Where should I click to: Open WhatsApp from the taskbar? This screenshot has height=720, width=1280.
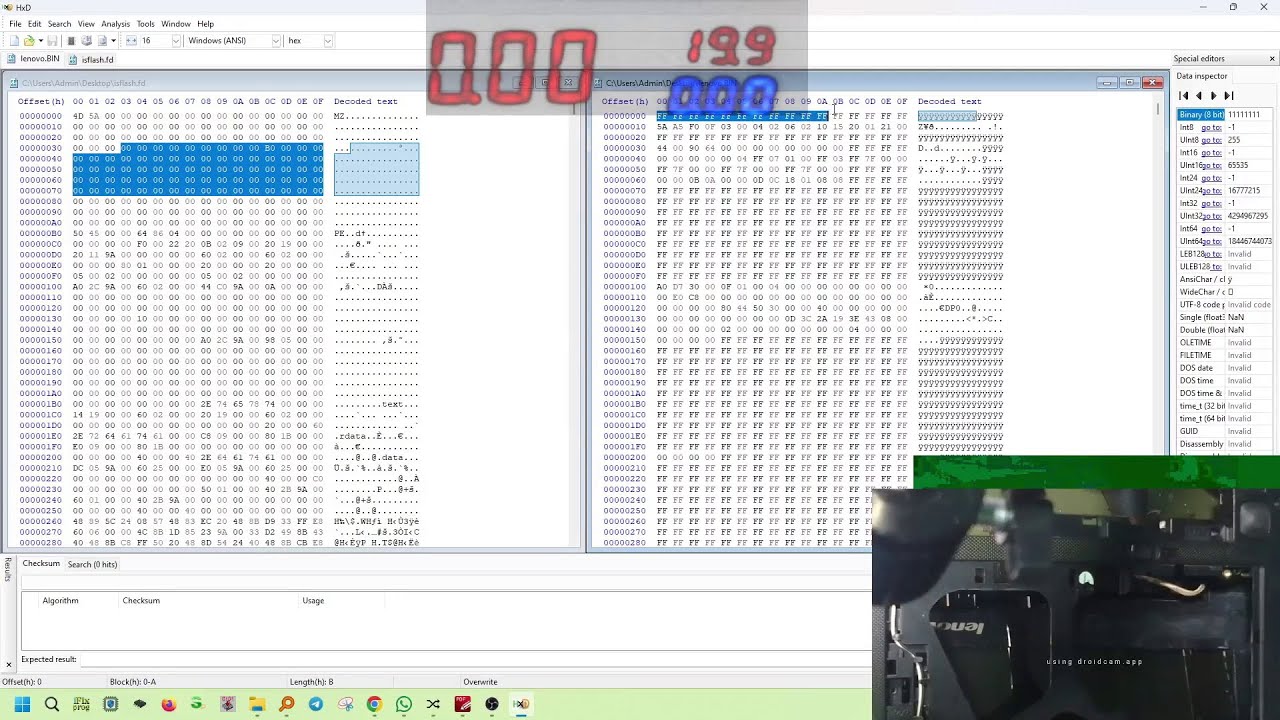(404, 704)
